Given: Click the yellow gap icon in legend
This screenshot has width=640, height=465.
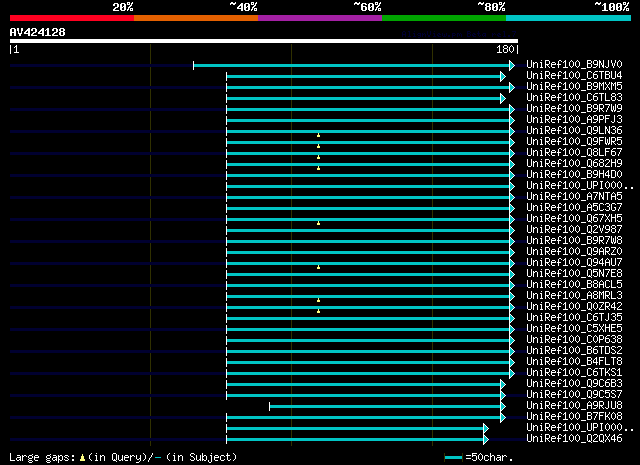Looking at the screenshot, I should [82, 458].
